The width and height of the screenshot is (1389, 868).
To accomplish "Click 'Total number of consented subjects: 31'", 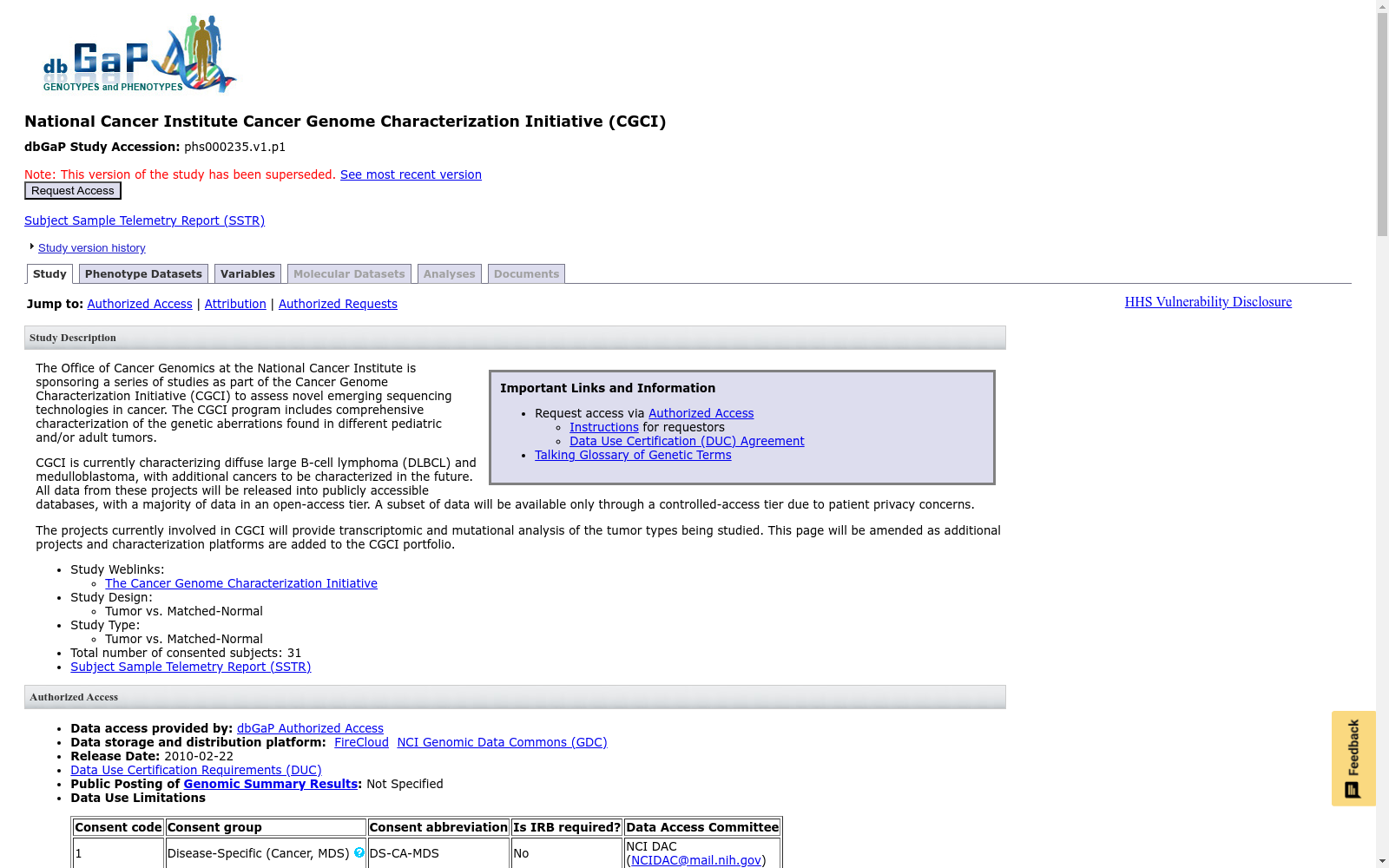I will (x=186, y=653).
